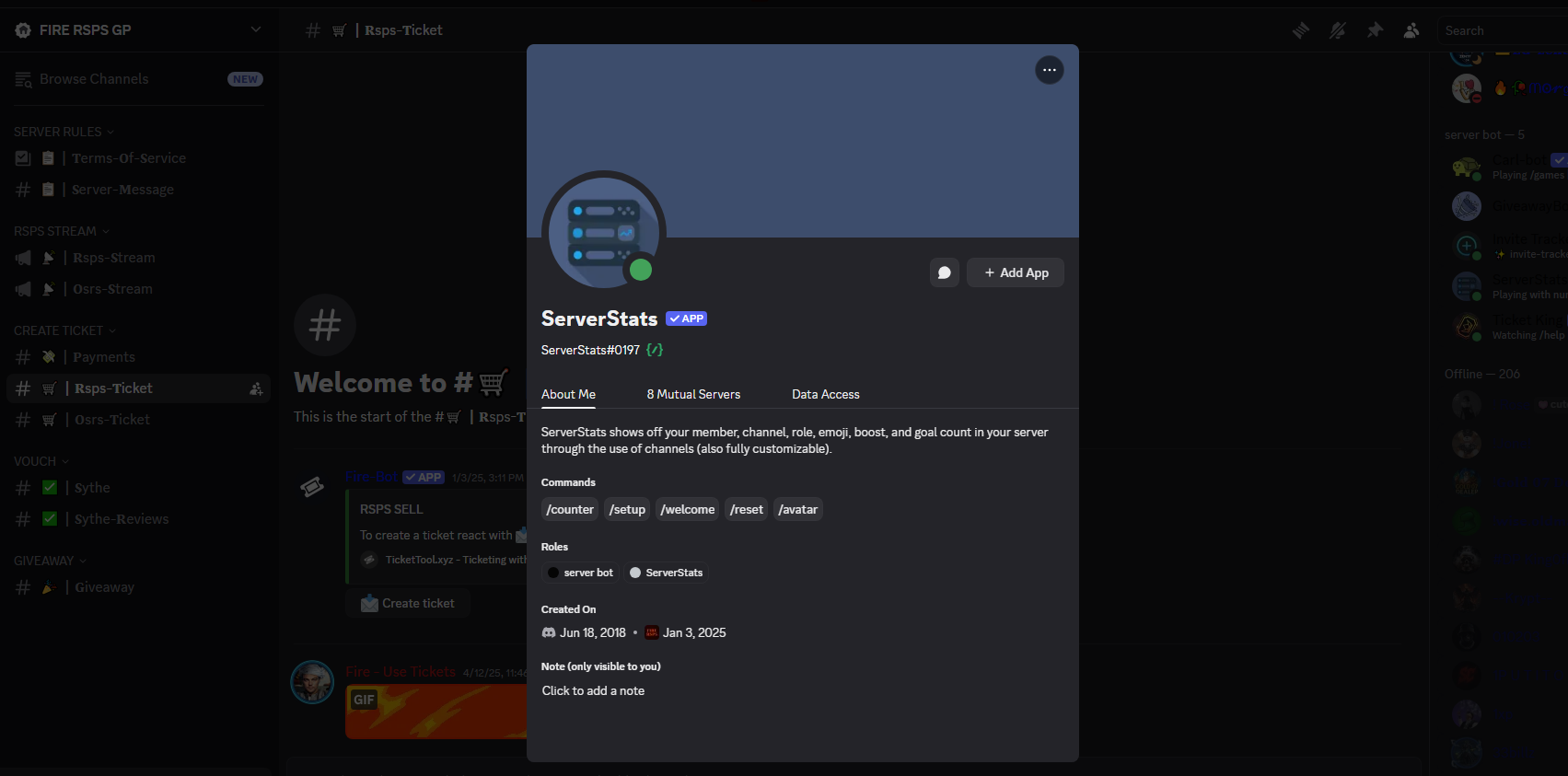The image size is (1568, 776).
Task: Click the ServerStats#0197 username text
Action: pyautogui.click(x=590, y=350)
